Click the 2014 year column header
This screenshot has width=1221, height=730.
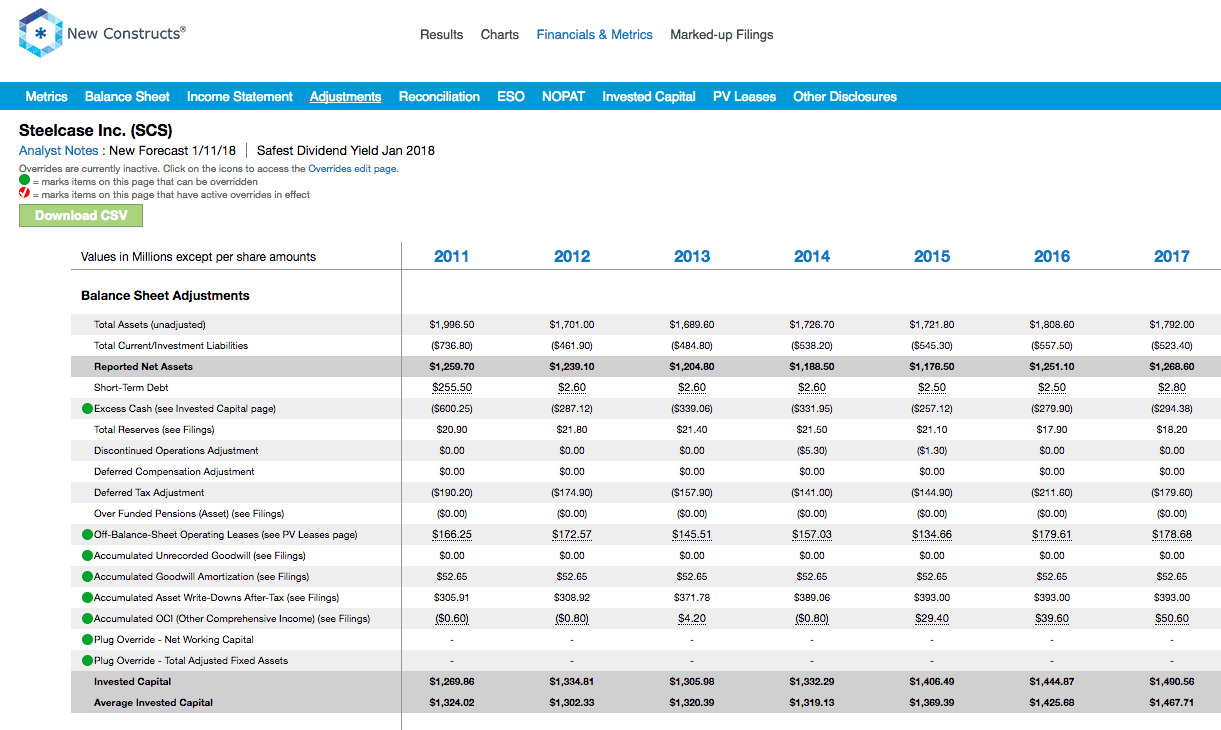click(812, 256)
